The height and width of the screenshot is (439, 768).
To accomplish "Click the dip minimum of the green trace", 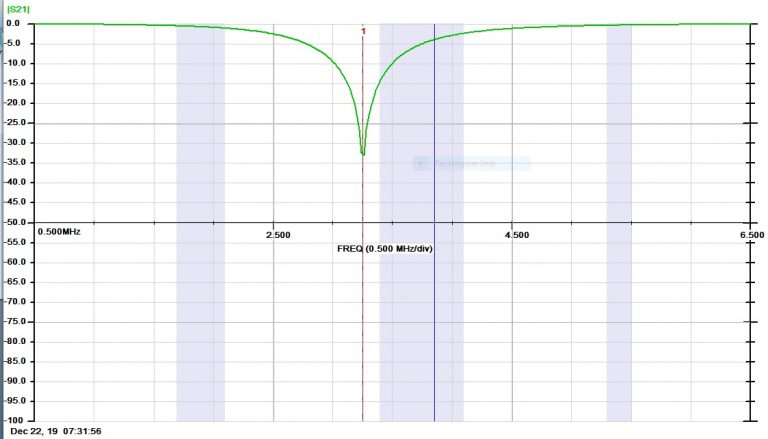I will (x=362, y=153).
